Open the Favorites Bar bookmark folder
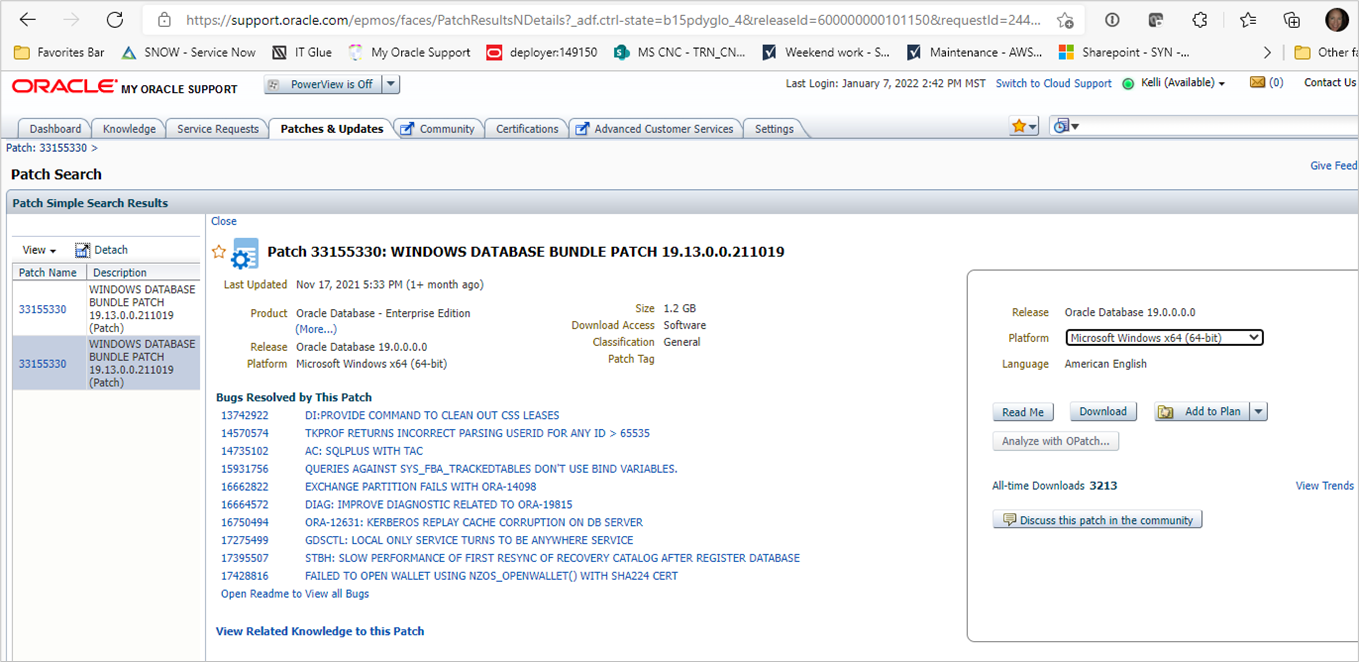The image size is (1359, 662). (x=60, y=52)
